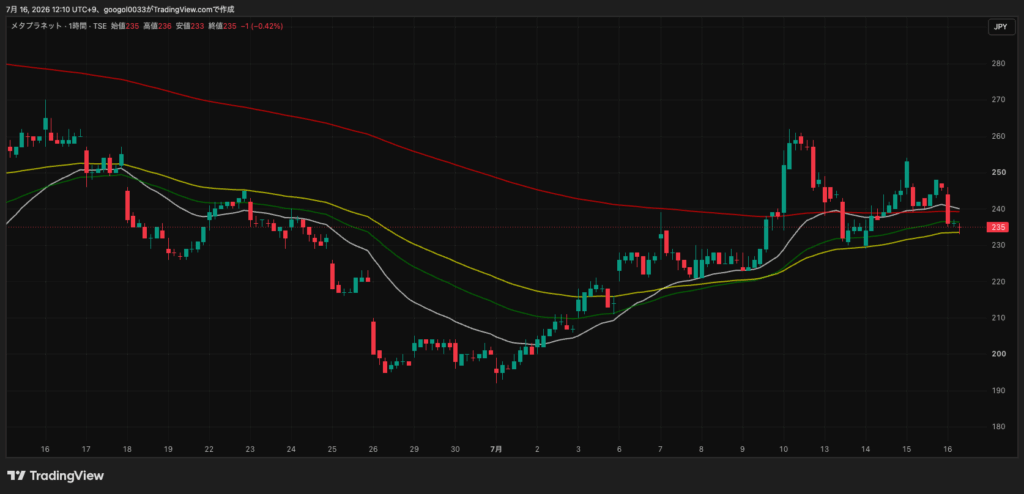Click the 終値235 closing value in legend
This screenshot has width=1024, height=494.
pos(220,26)
